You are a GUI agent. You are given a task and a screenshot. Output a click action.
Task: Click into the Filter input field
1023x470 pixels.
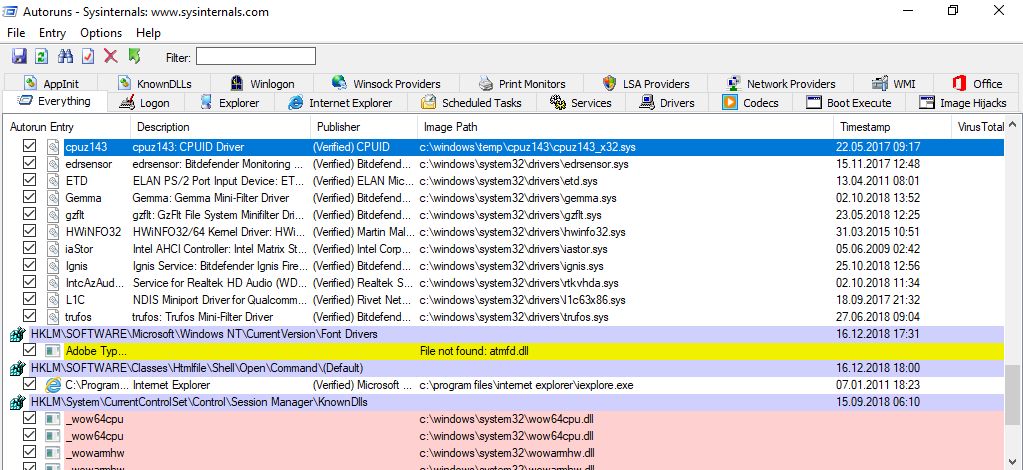pyautogui.click(x=256, y=57)
